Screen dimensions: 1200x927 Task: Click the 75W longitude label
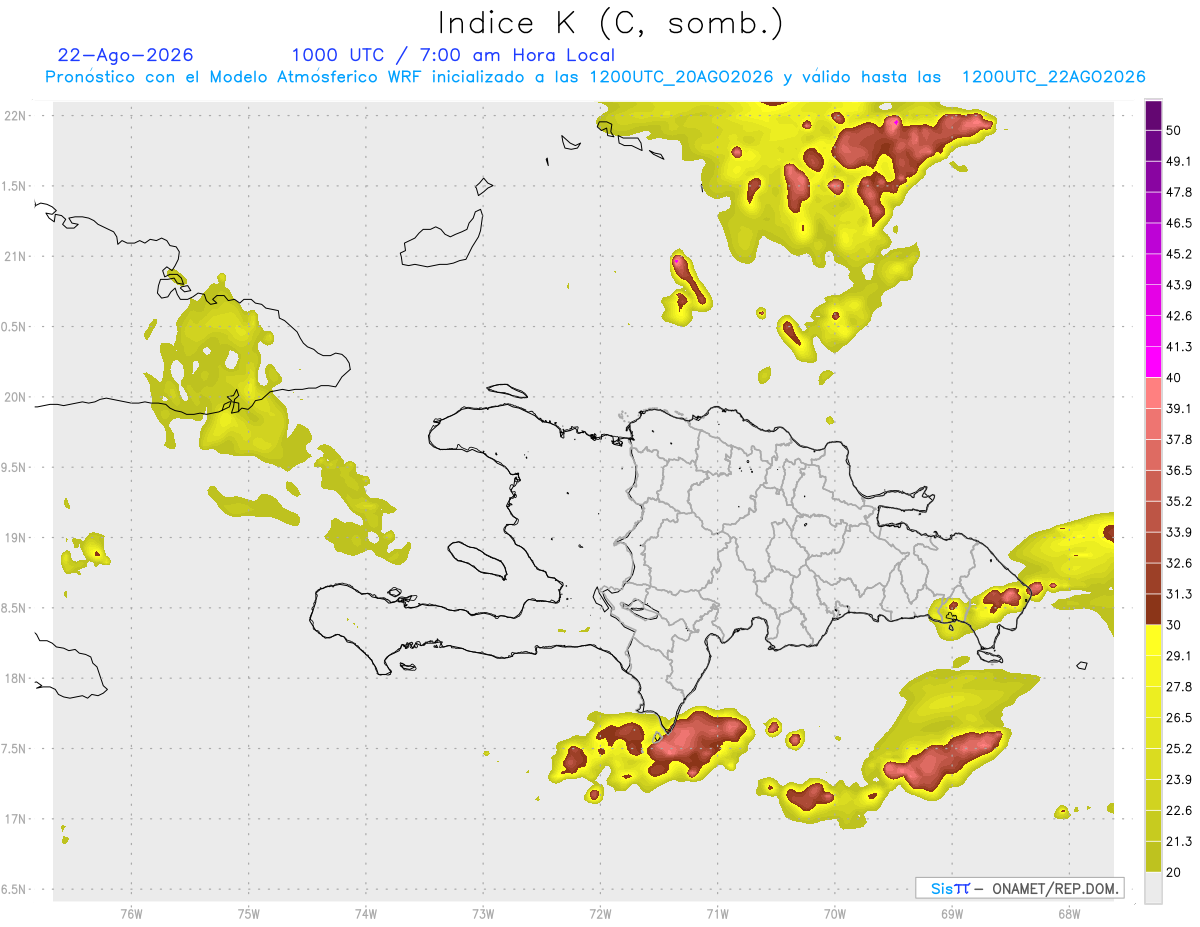tap(248, 913)
